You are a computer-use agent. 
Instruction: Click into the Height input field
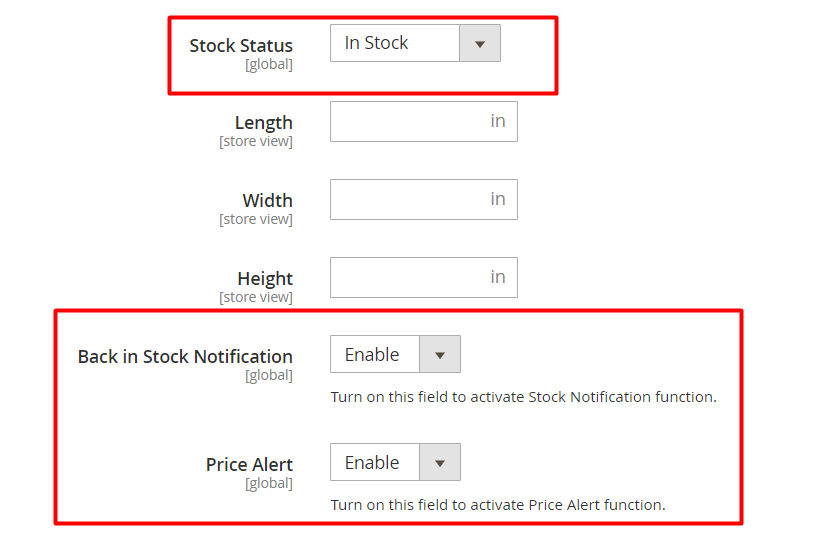pos(405,278)
